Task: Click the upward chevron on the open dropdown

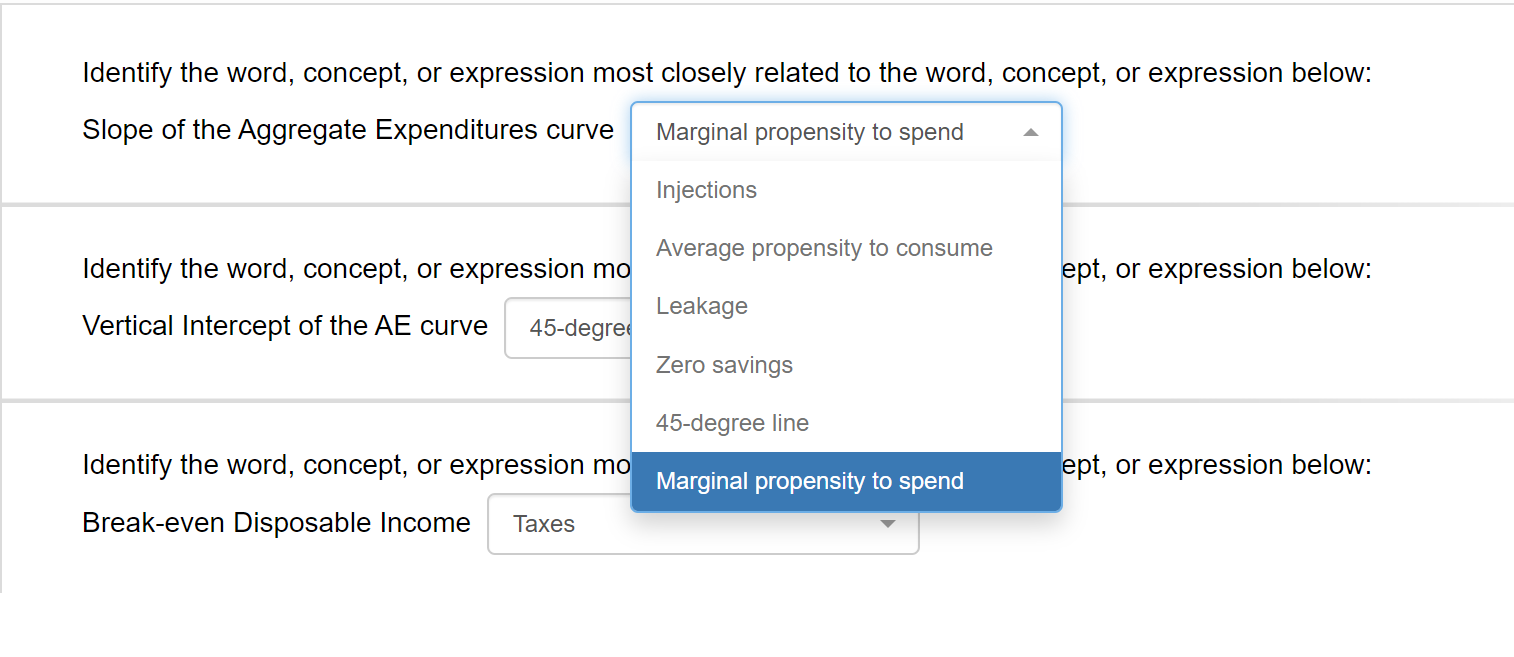Action: tap(1031, 131)
